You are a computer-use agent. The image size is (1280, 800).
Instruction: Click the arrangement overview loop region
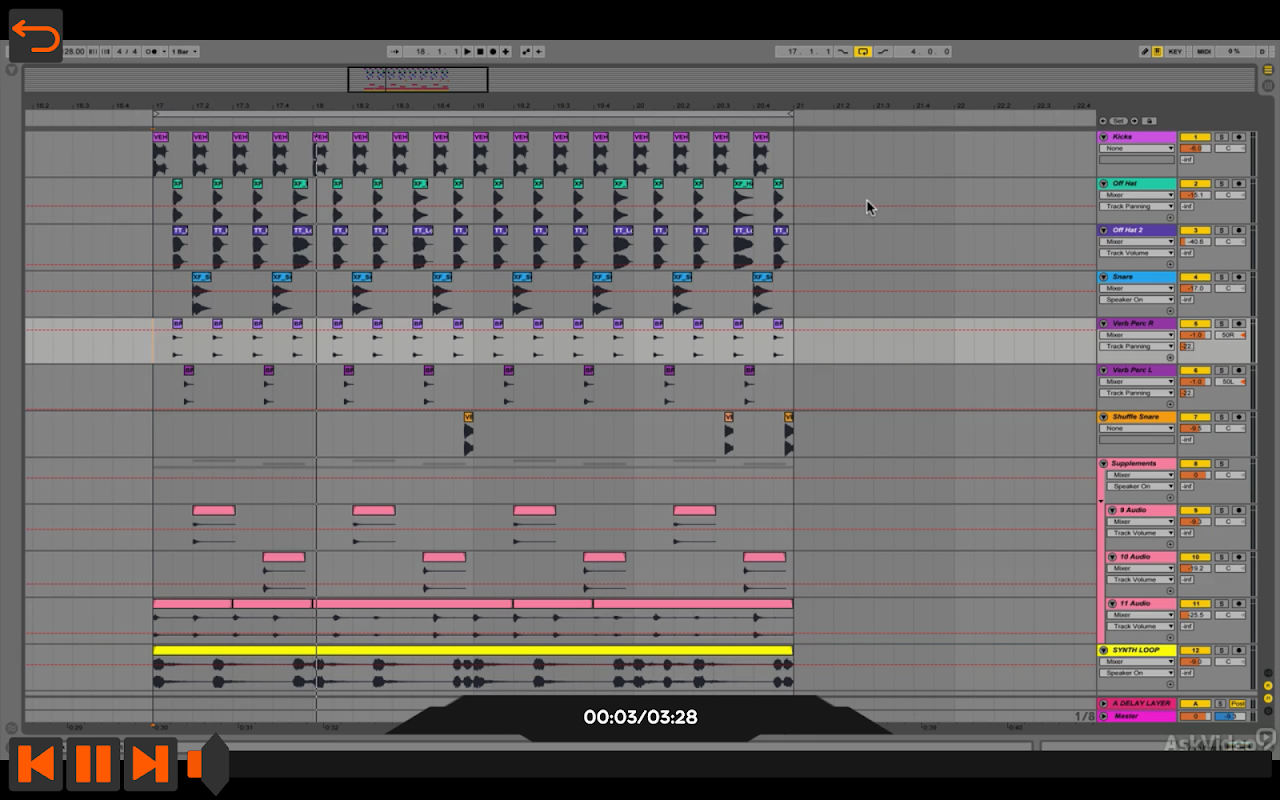point(418,79)
